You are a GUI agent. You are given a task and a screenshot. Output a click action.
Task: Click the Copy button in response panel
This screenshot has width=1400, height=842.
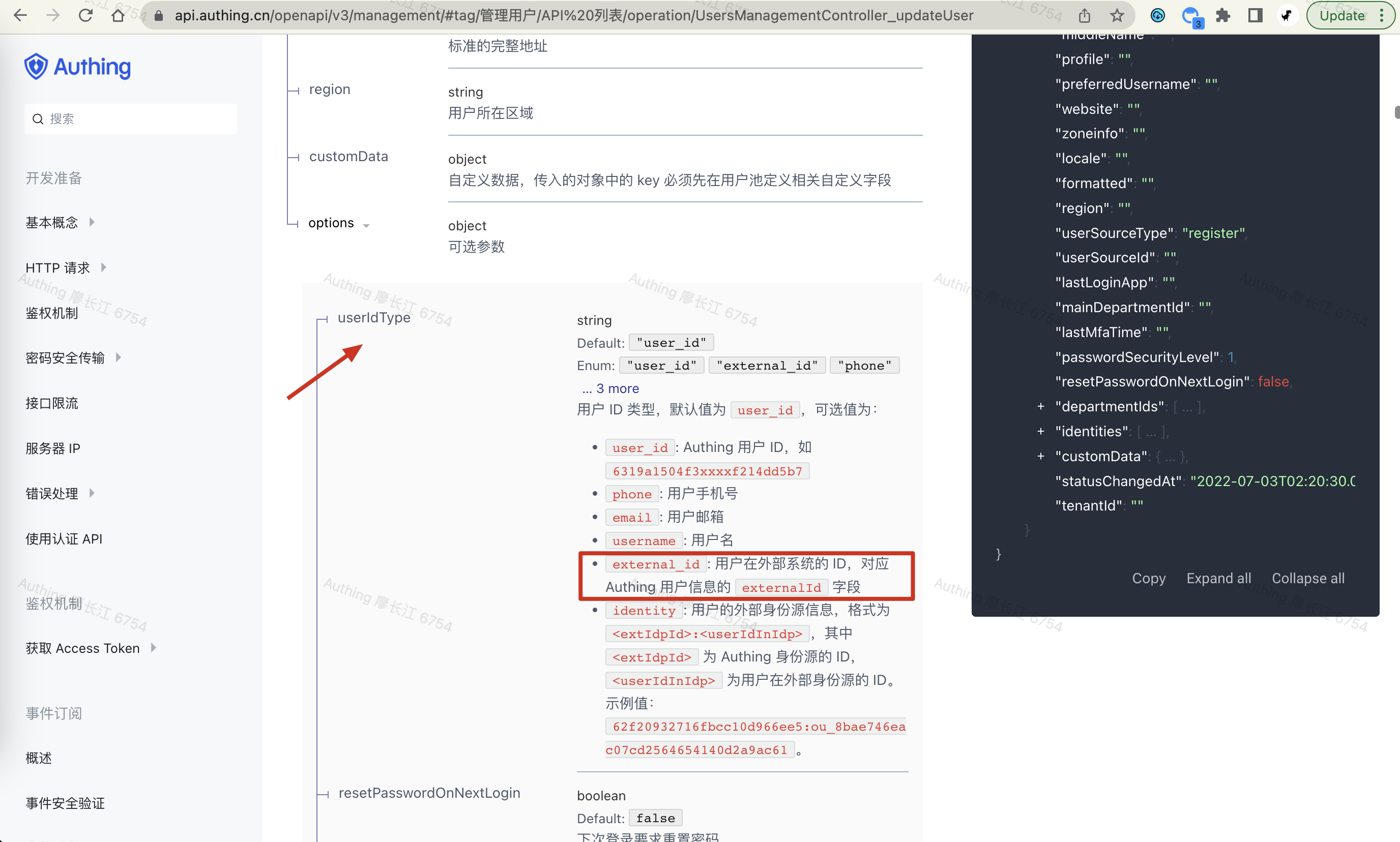click(x=1149, y=578)
